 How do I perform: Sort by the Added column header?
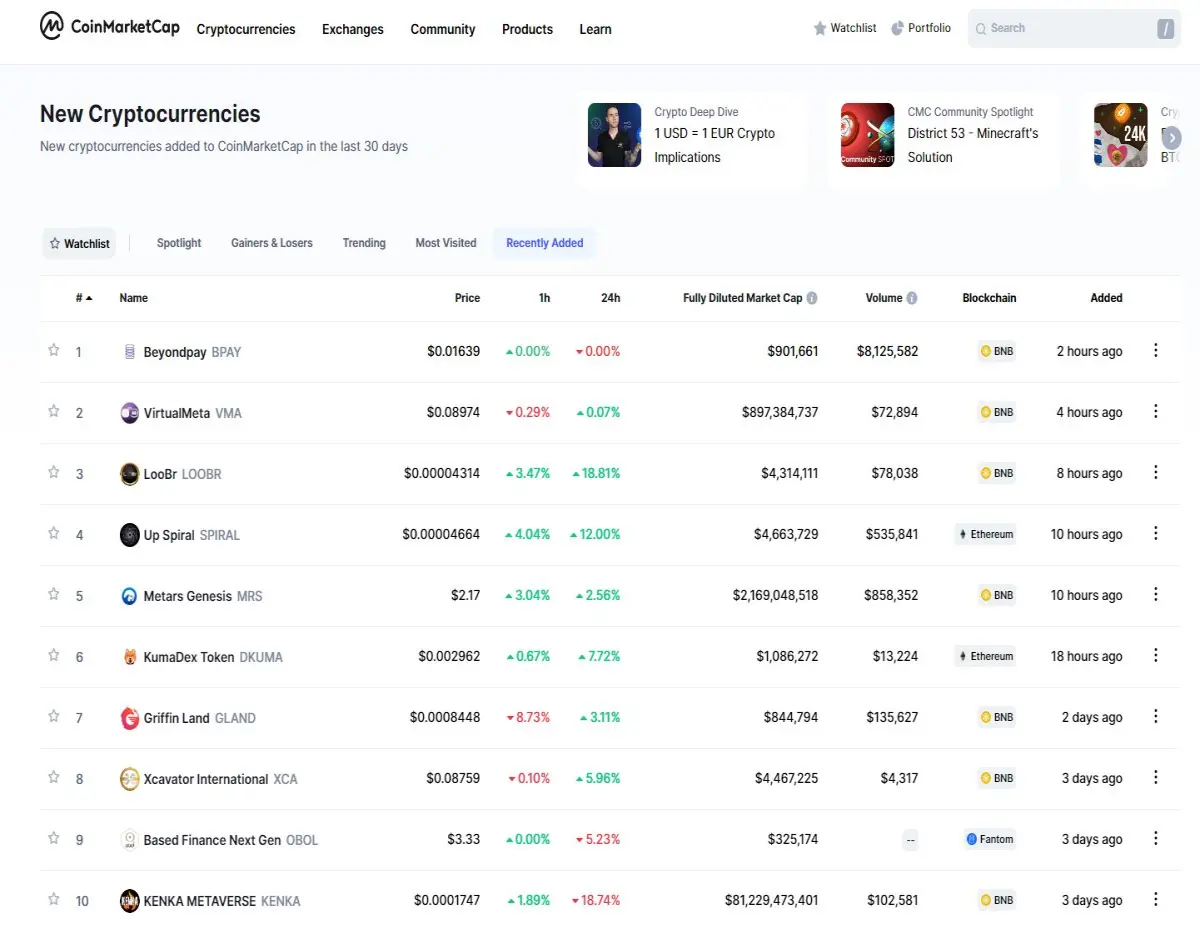point(1106,298)
